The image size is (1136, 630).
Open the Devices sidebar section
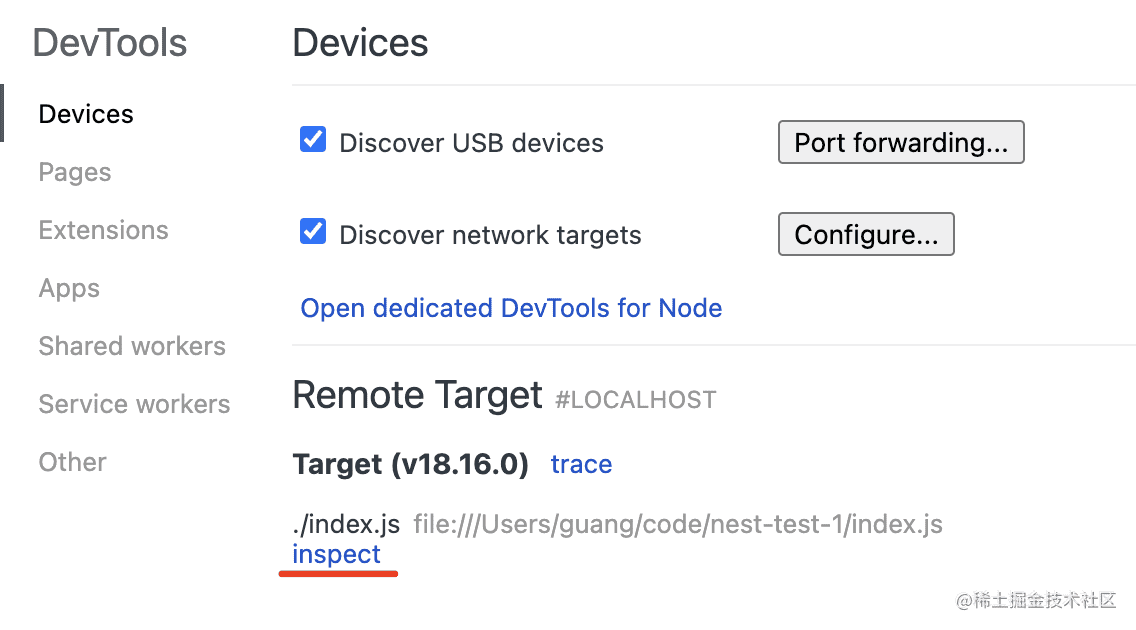(86, 114)
